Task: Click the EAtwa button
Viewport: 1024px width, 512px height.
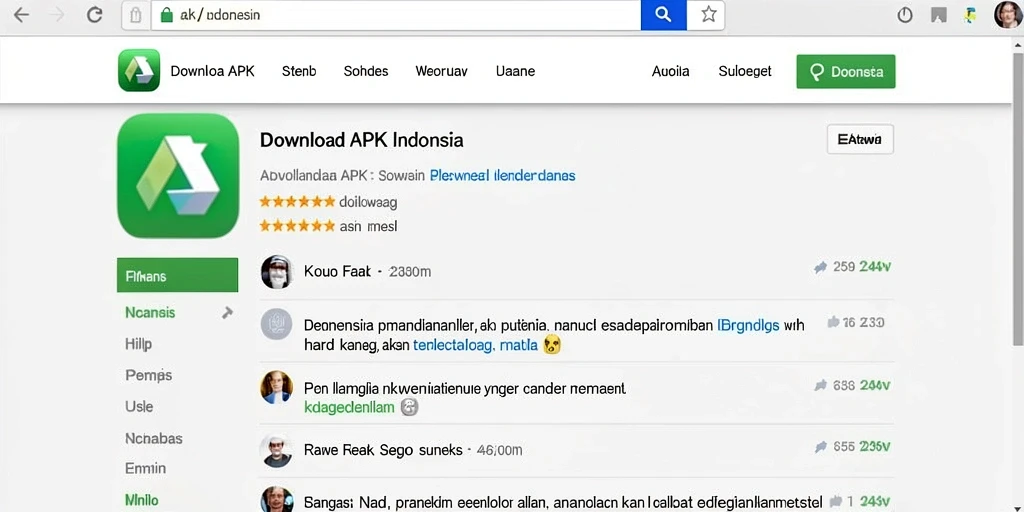Action: 860,139
